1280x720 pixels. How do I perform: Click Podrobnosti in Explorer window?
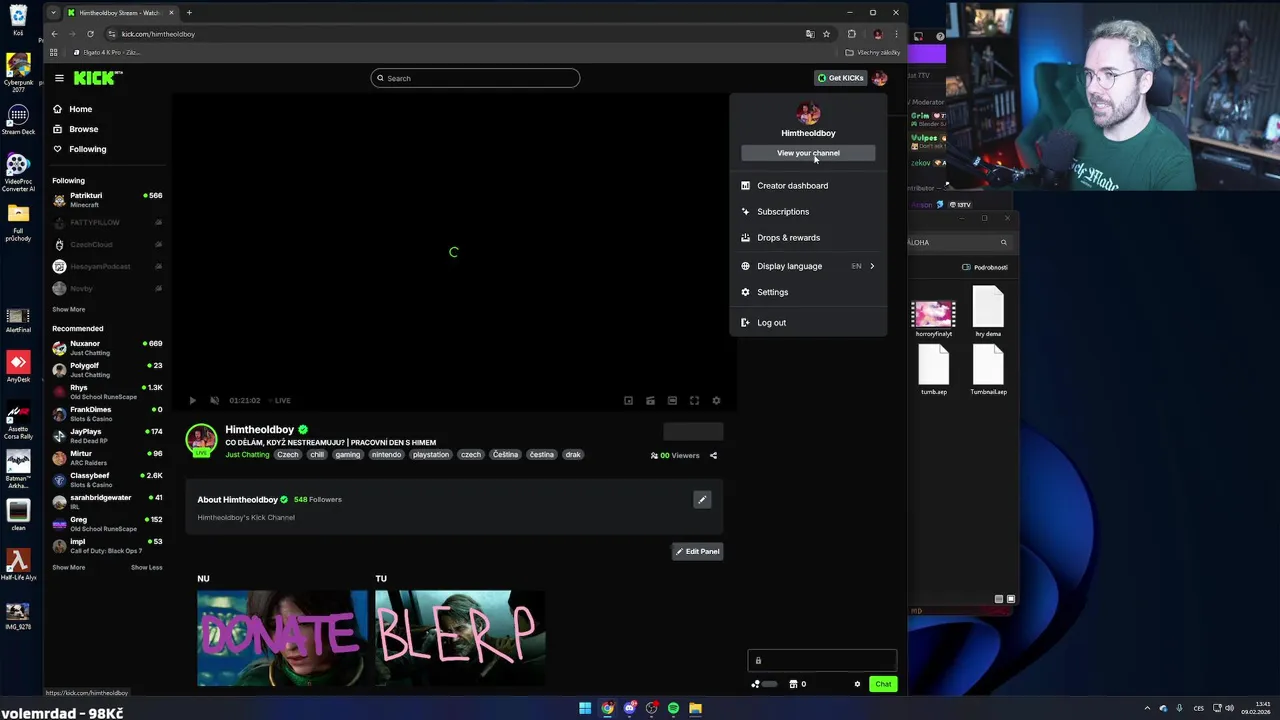point(985,267)
